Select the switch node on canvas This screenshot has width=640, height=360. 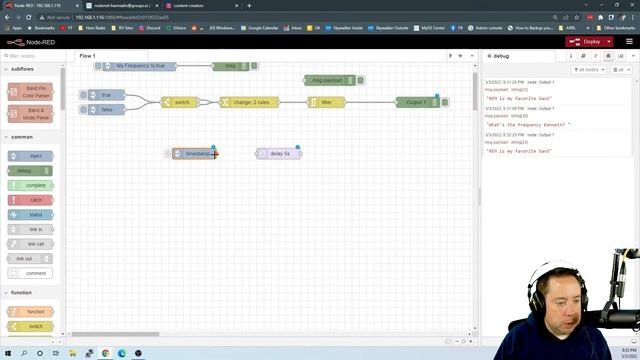180,102
